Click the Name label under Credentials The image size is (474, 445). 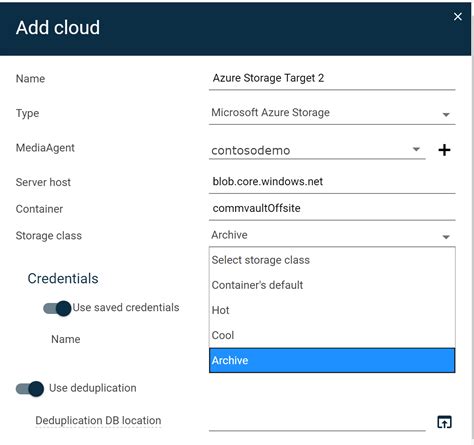(66, 339)
